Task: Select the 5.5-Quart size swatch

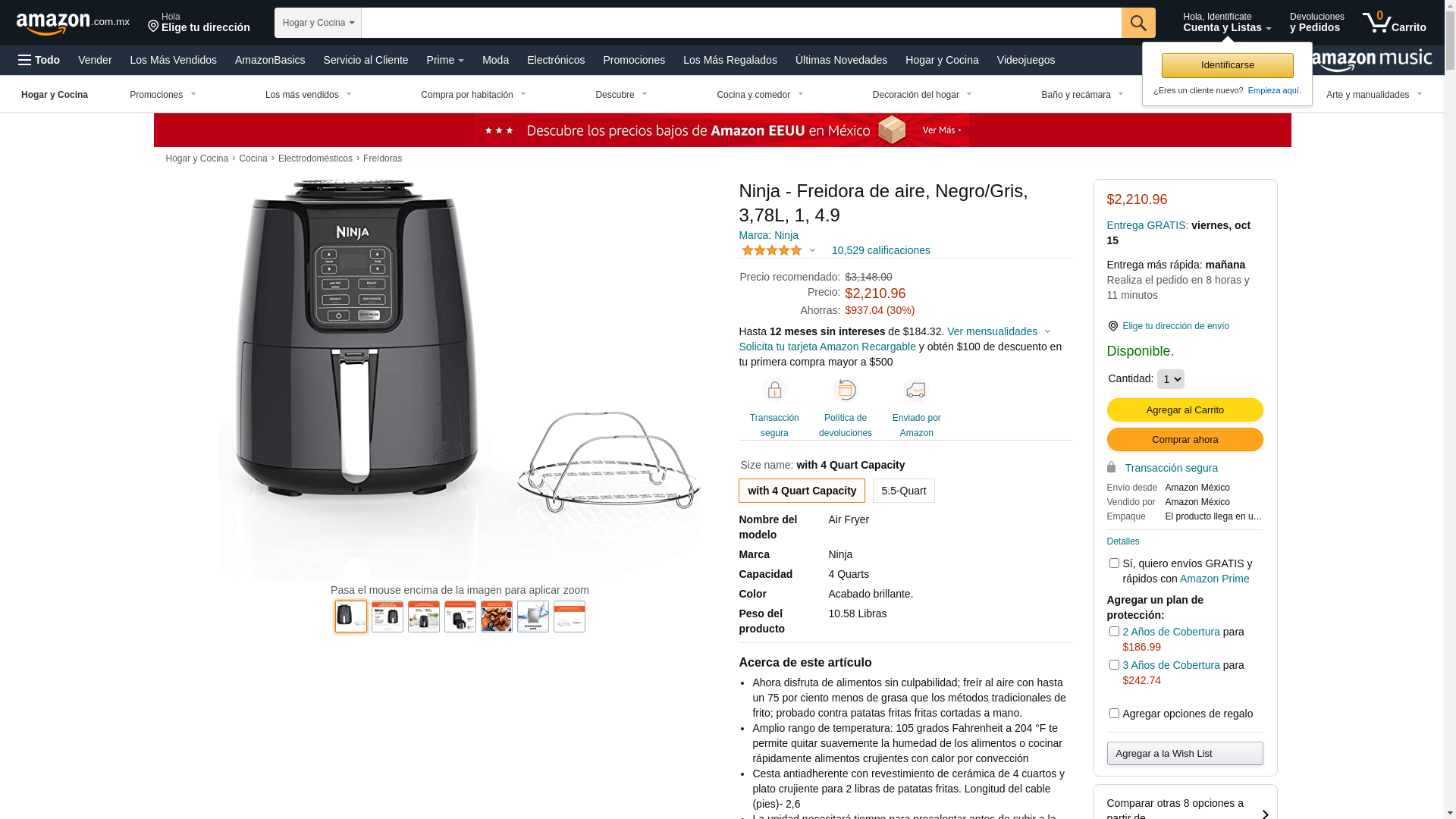Action: [x=903, y=491]
